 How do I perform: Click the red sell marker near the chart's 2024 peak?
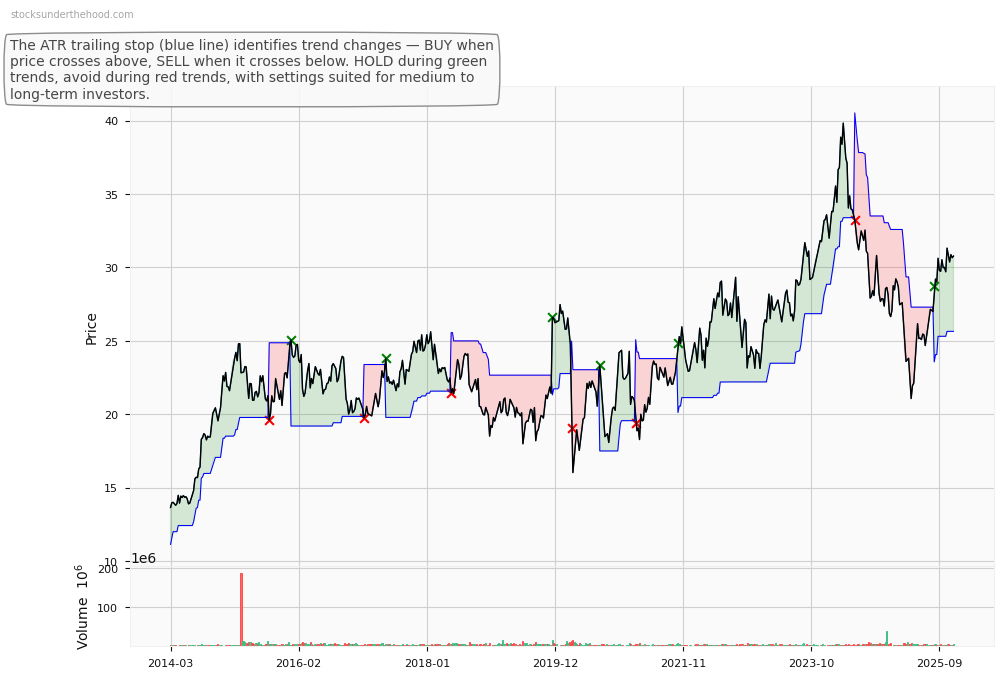click(856, 221)
